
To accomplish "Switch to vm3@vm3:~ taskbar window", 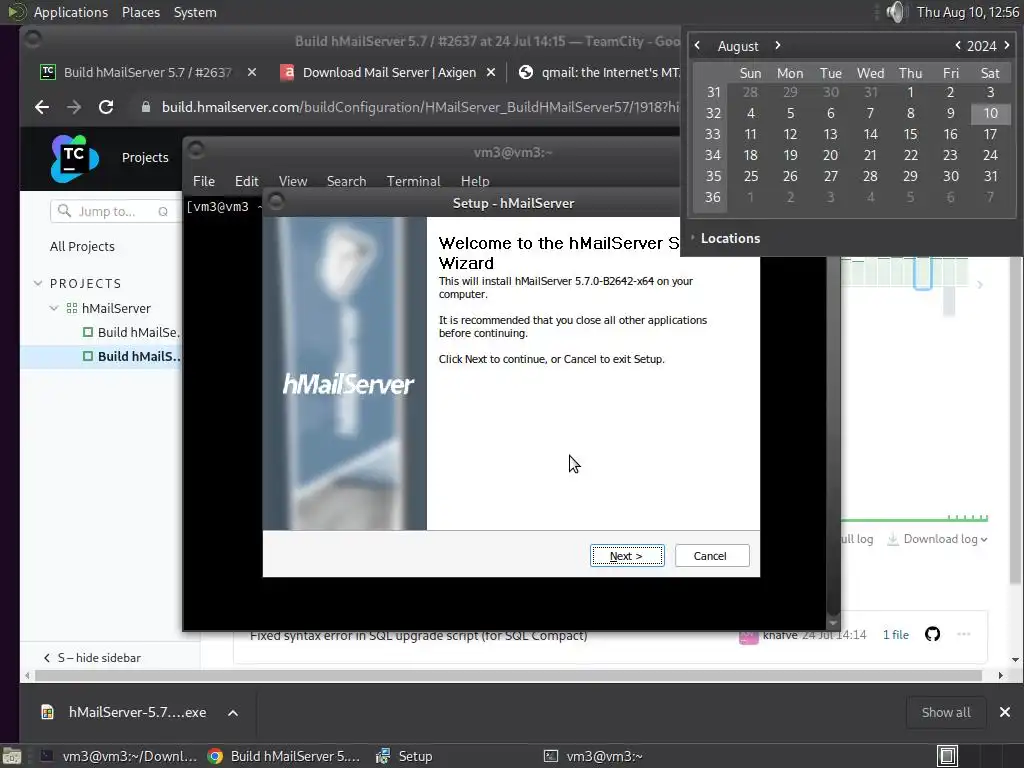I will (x=594, y=756).
